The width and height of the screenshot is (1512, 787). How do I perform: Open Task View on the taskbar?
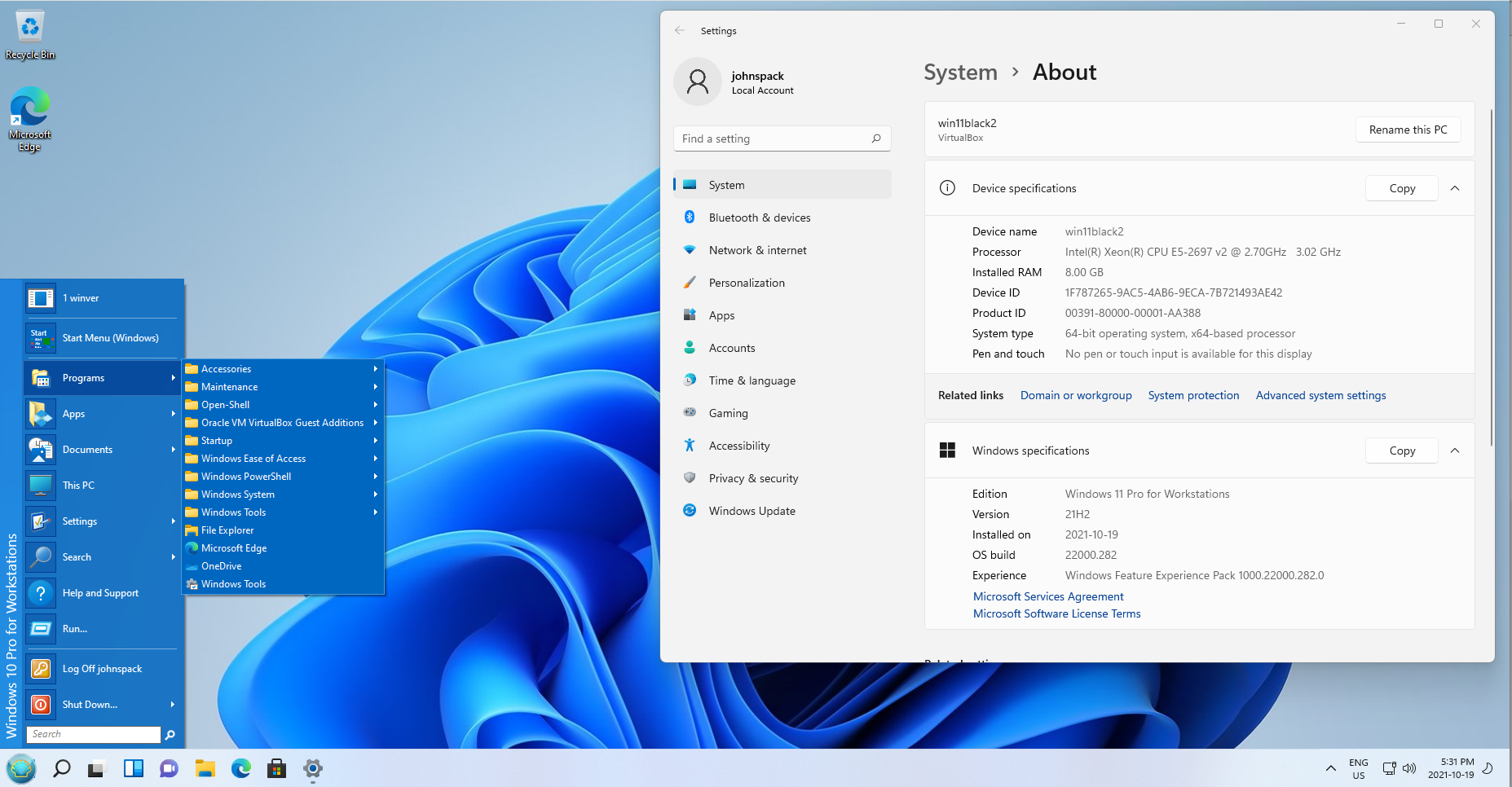coord(97,768)
